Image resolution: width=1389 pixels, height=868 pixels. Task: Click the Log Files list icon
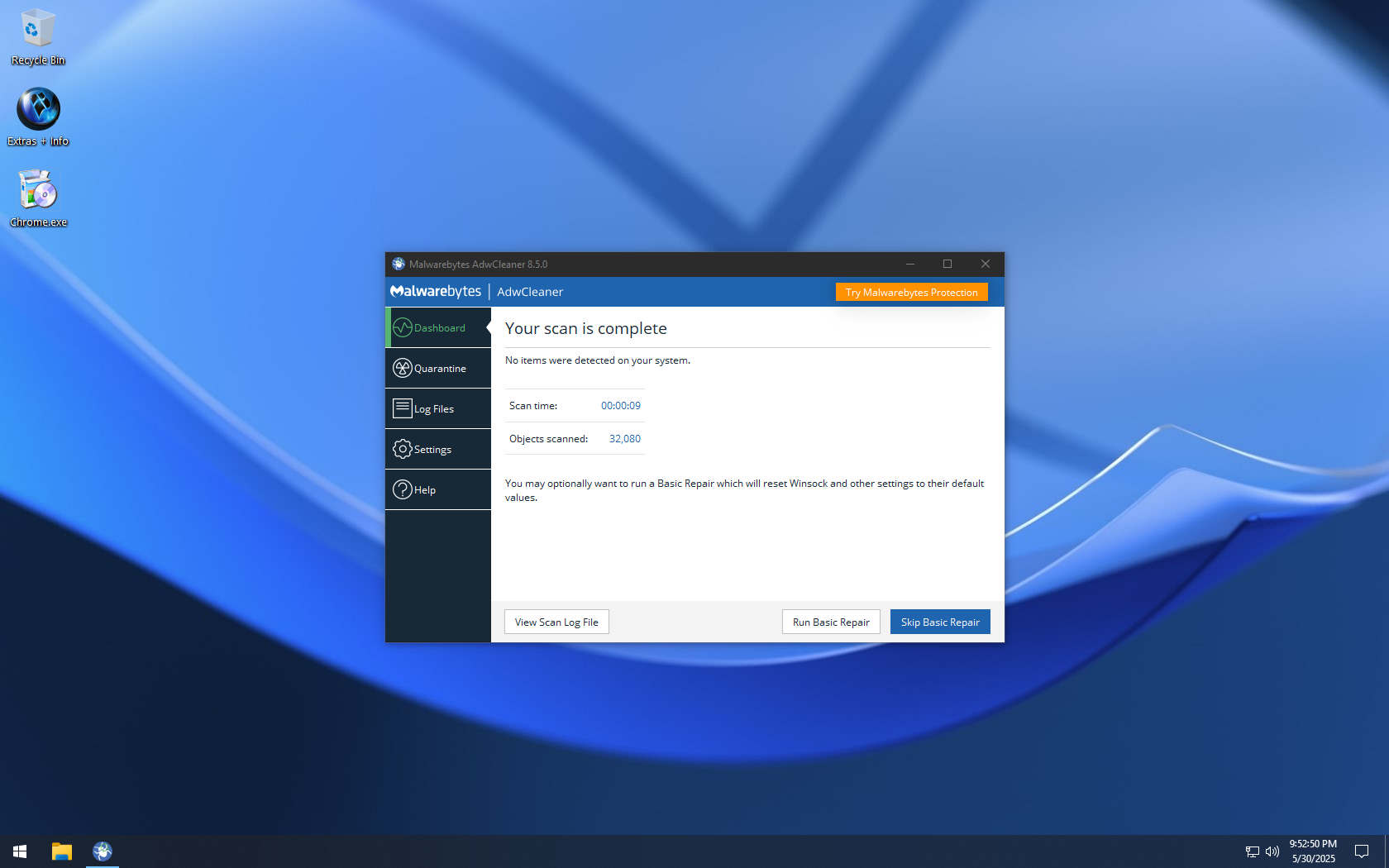[x=403, y=408]
